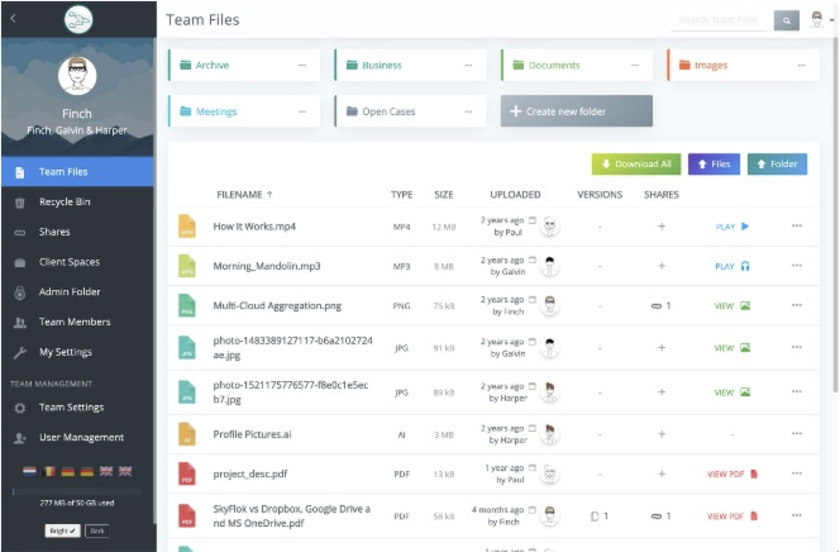Upload files with Files button

(x=714, y=164)
